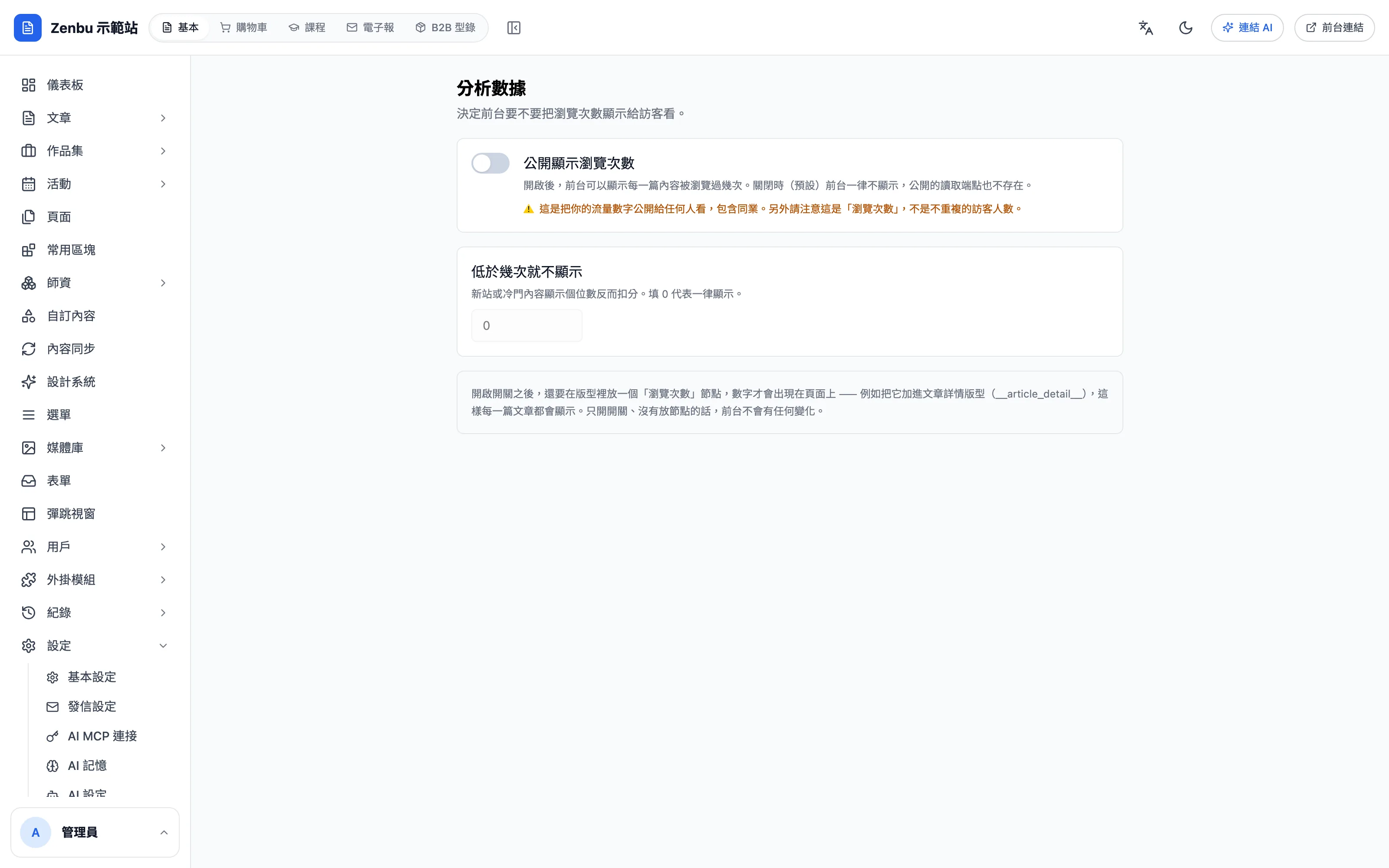Open the language translate icon
The height and width of the screenshot is (868, 1389).
point(1145,27)
